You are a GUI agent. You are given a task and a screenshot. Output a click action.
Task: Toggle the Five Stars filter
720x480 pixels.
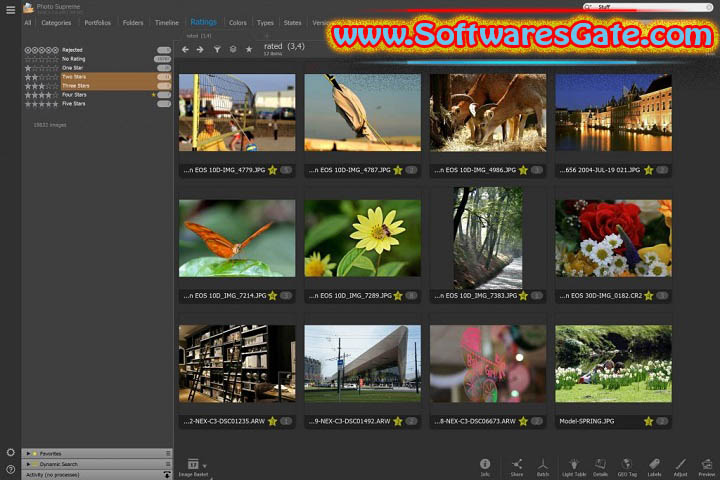(97, 104)
